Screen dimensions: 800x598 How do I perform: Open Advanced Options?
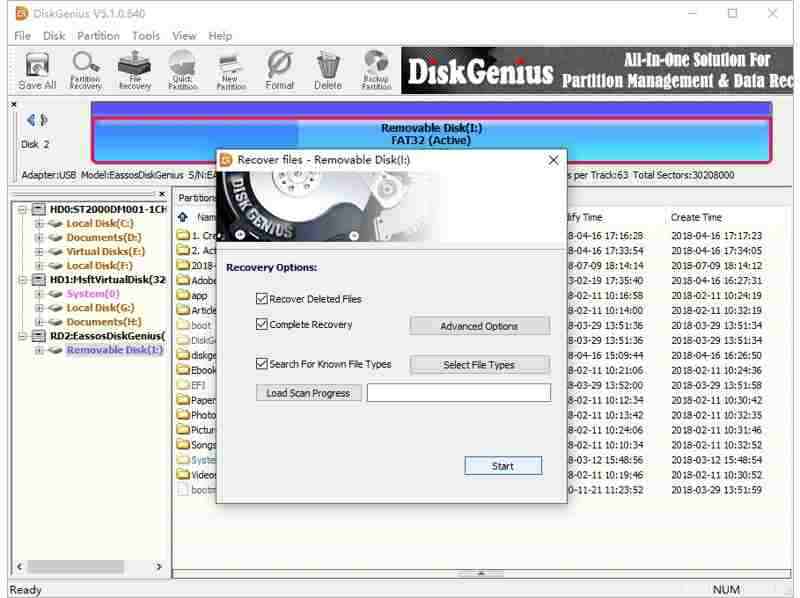479,326
